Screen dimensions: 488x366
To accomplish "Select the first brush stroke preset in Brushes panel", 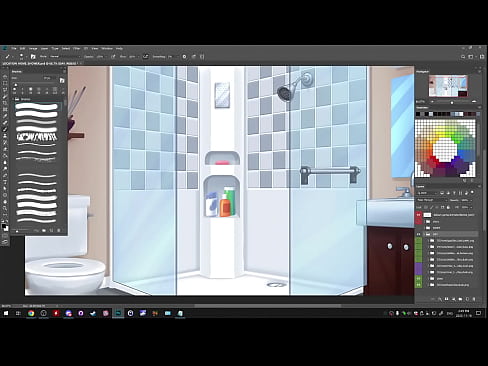I will point(37,107).
